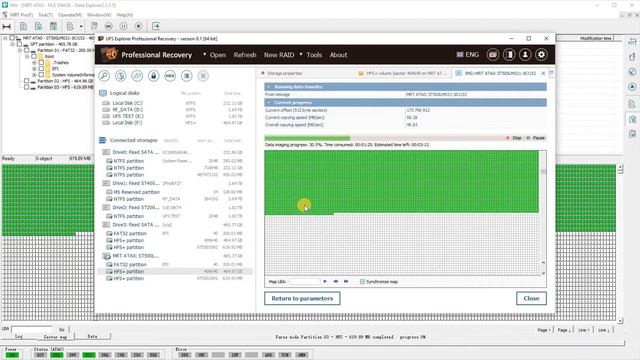
Task: Click the second icon in MRT right sidebar
Action: (632, 56)
